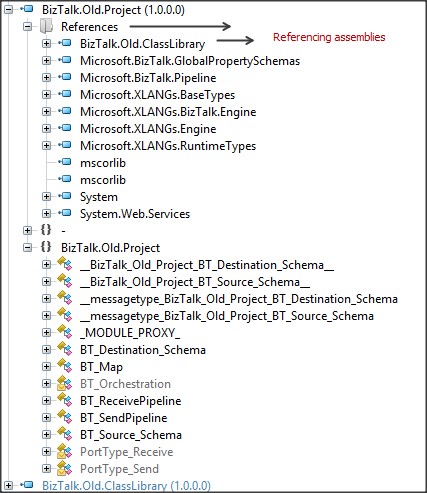Collapse the BizTalk.Old.Project namespace node
427x493 pixels.
(x=28, y=247)
